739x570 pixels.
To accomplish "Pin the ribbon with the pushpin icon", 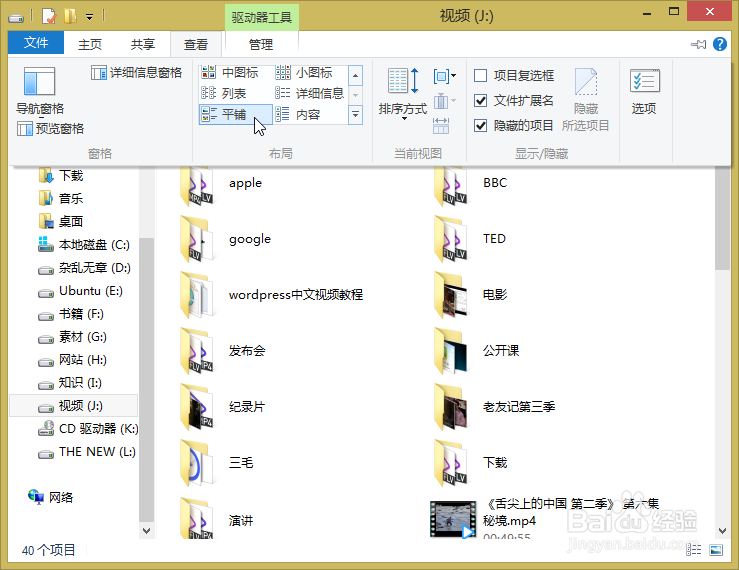I will click(x=698, y=44).
